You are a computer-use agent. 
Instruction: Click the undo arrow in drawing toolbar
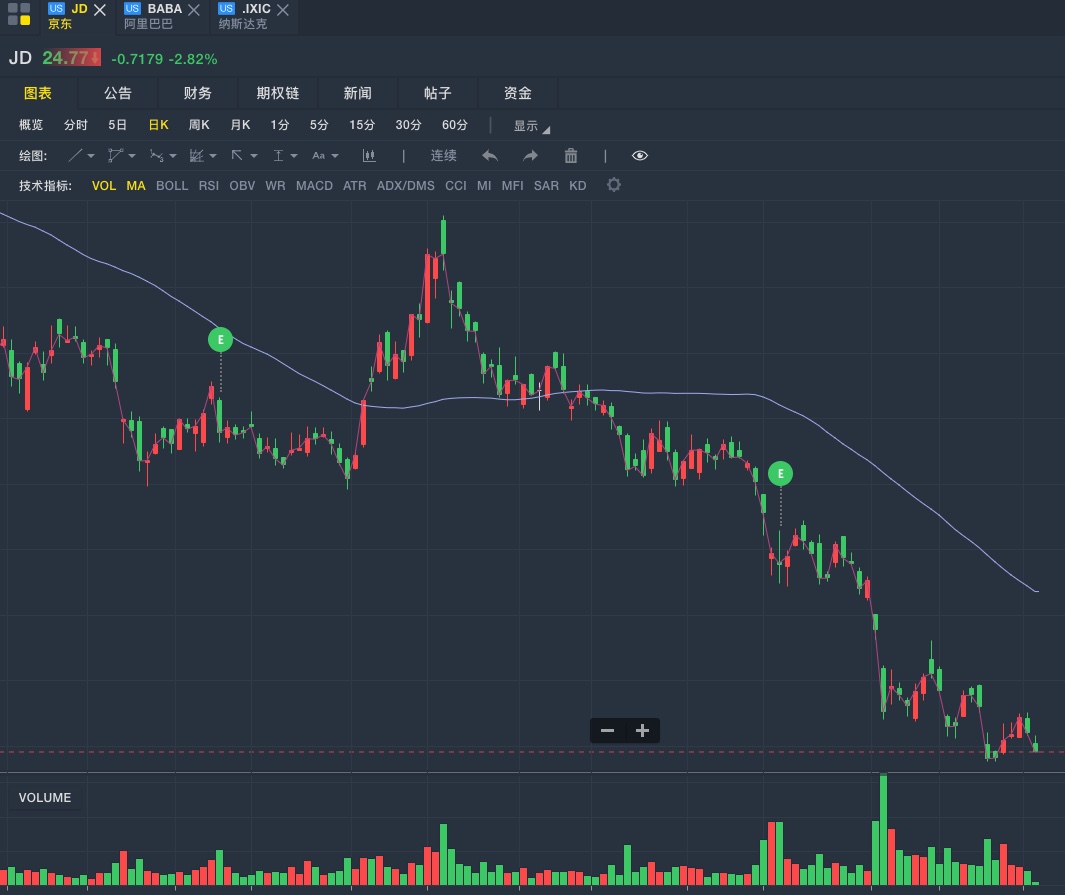click(490, 156)
